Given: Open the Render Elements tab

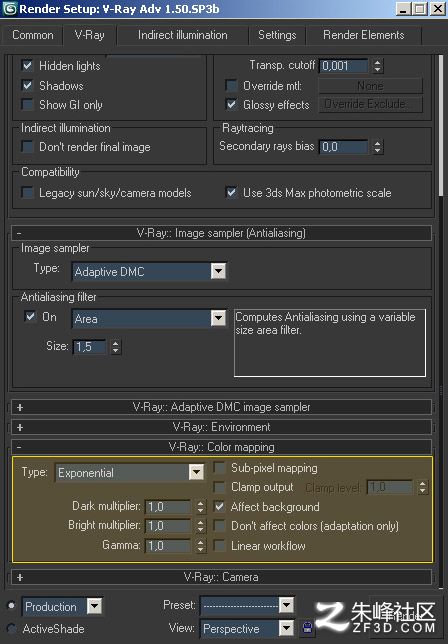Looking at the screenshot, I should 363,35.
